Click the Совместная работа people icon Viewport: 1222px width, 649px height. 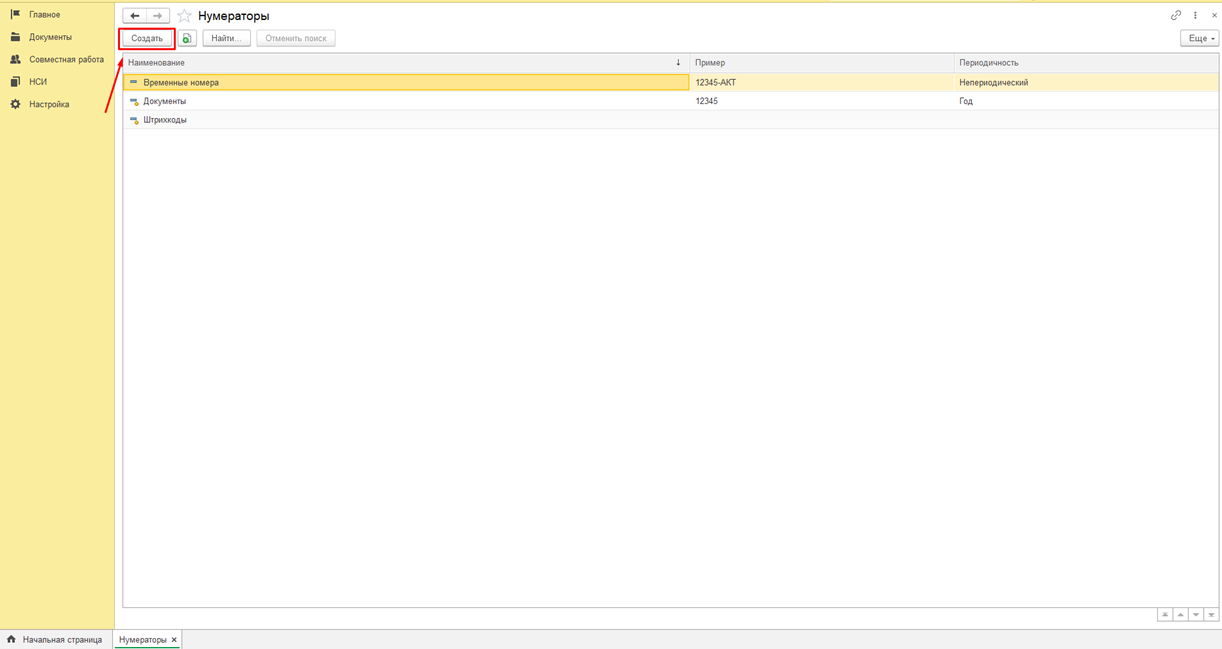tap(15, 59)
